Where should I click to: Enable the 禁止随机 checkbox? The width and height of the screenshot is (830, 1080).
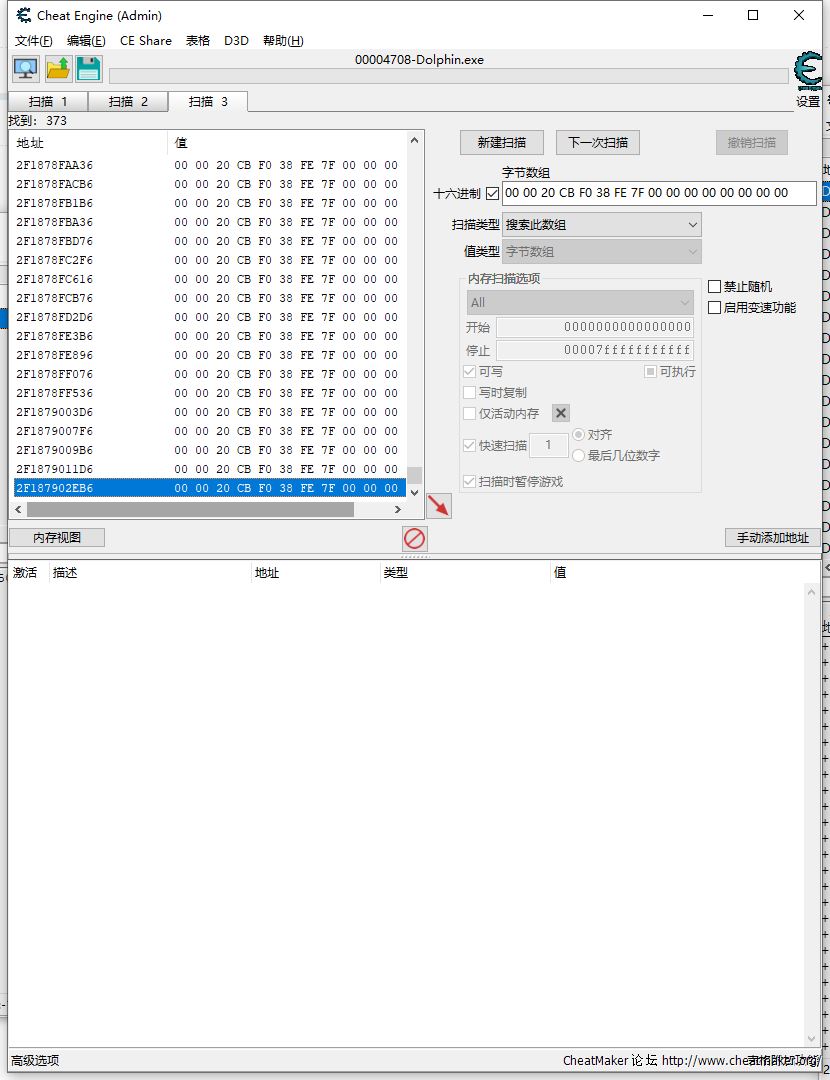(715, 287)
